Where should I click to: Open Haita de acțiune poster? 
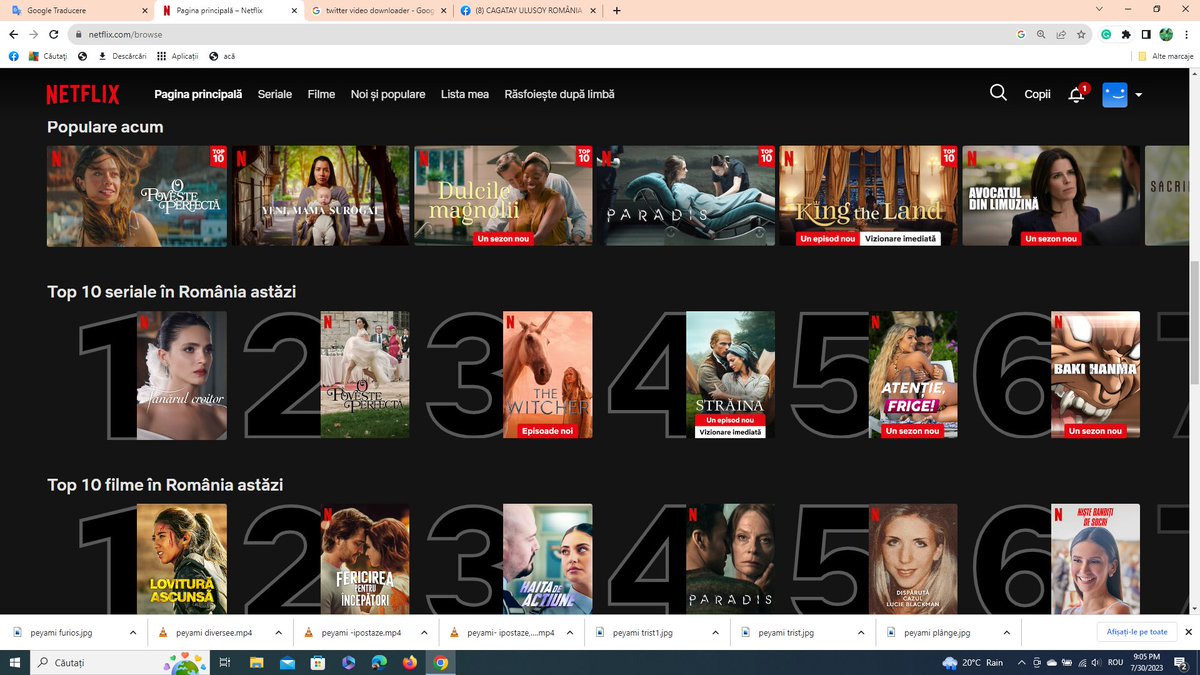click(x=548, y=559)
